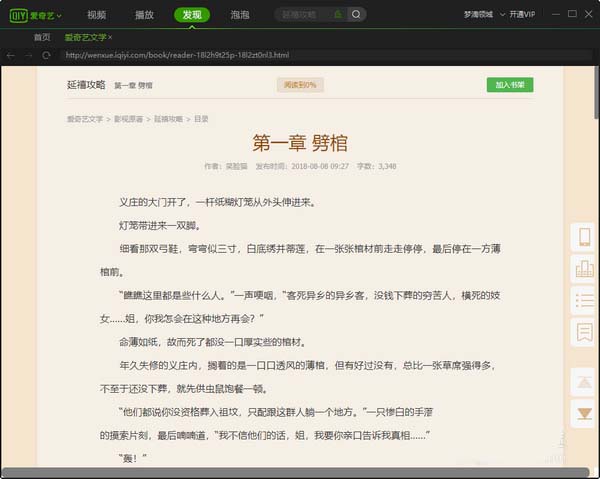
Task: Go to the 首页 tab
Action: (x=42, y=37)
